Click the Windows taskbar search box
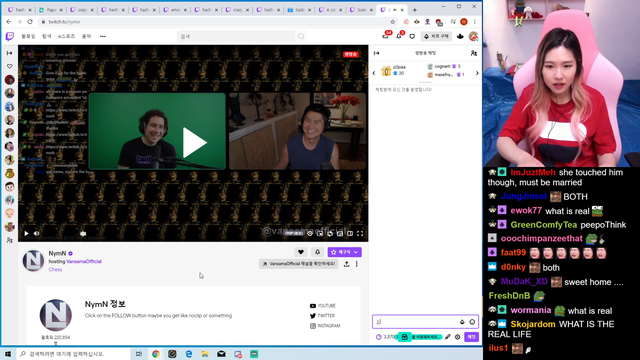This screenshot has width=640, height=360. (x=73, y=354)
